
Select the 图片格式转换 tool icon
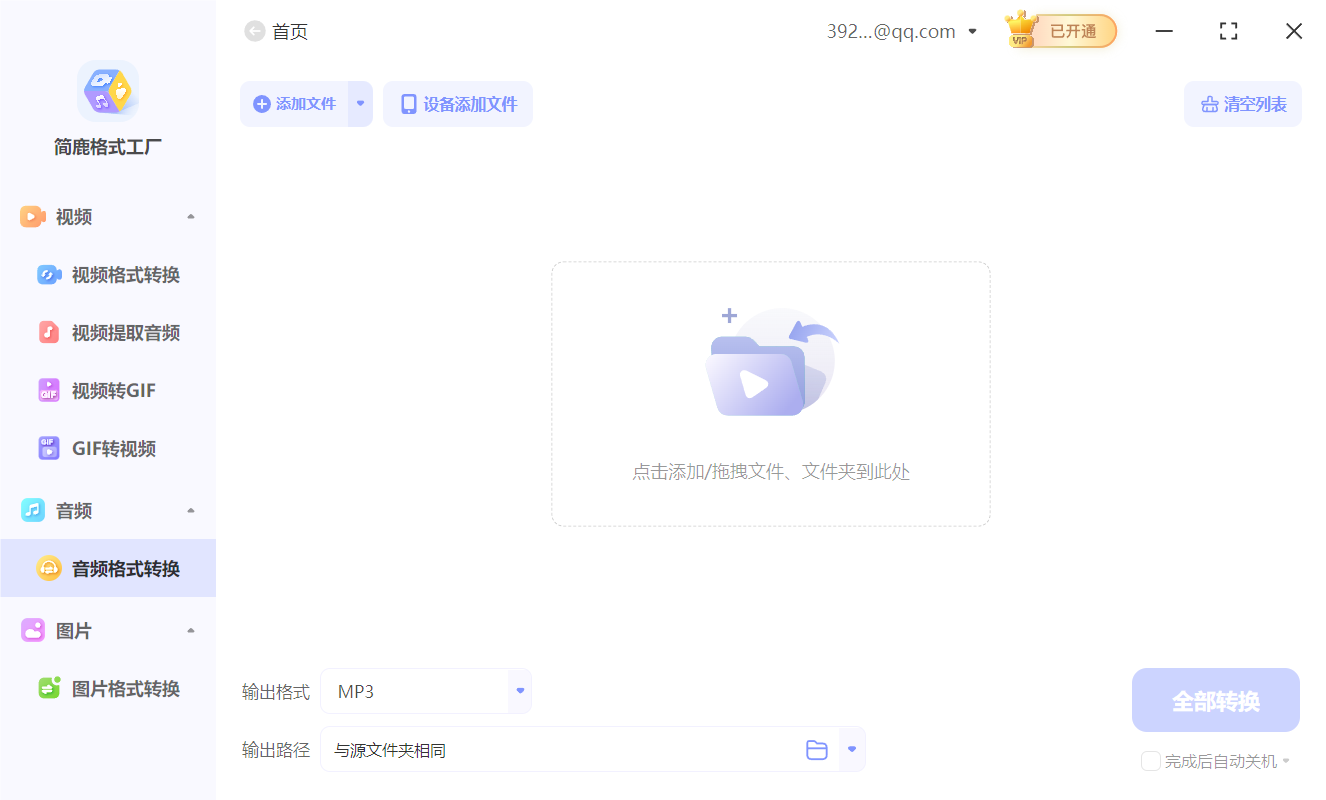pos(49,688)
